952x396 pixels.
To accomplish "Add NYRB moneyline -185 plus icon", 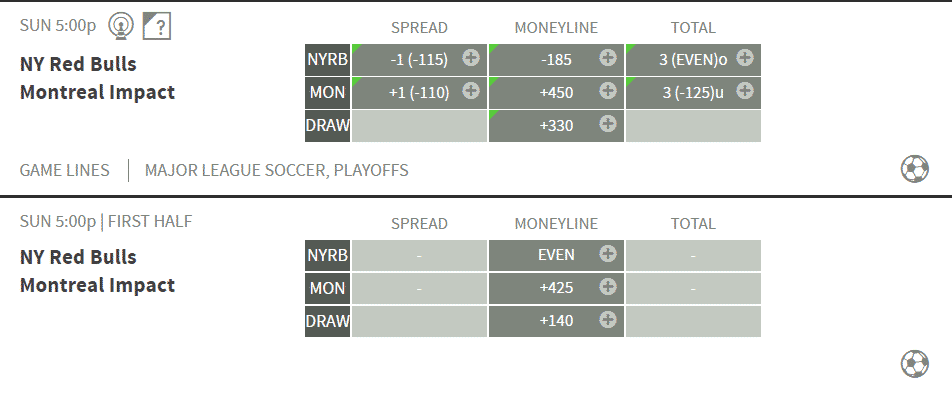I will (x=608, y=58).
